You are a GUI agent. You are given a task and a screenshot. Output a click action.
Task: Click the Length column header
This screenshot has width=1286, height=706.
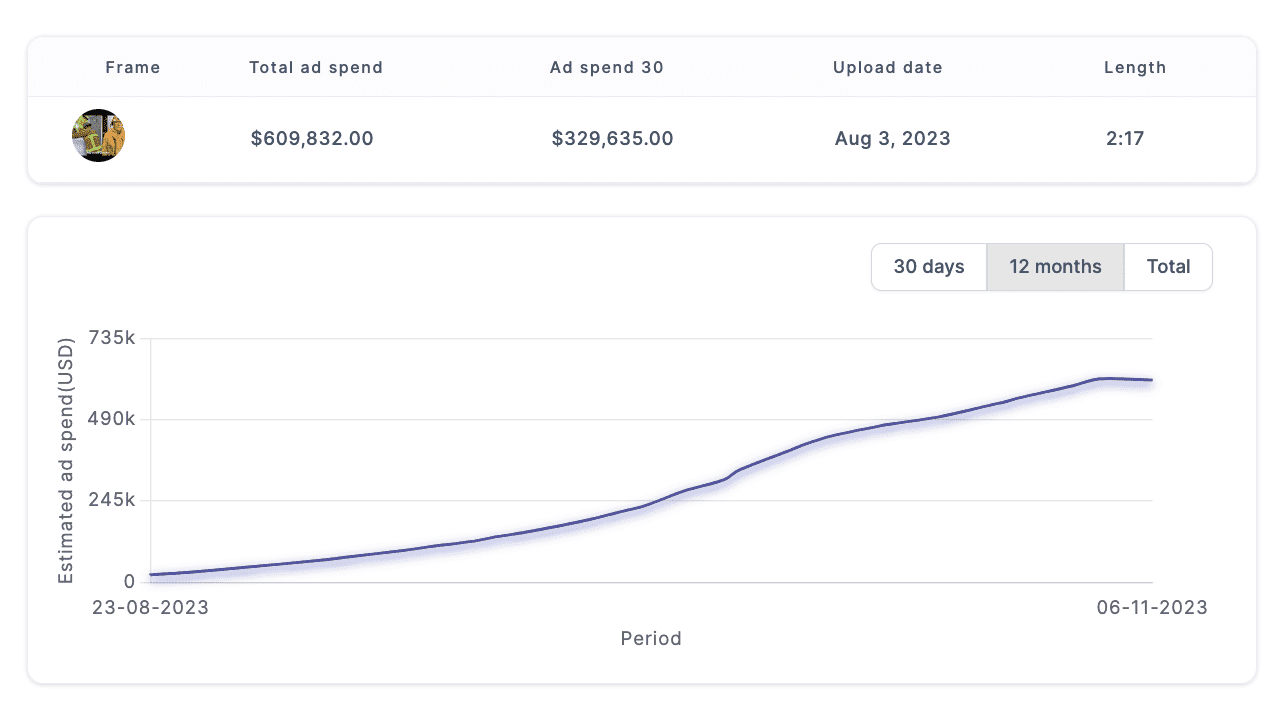point(1135,68)
